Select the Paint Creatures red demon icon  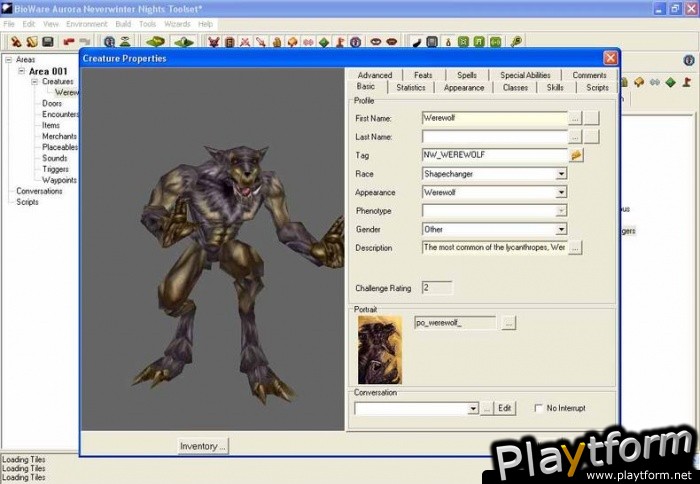214,42
